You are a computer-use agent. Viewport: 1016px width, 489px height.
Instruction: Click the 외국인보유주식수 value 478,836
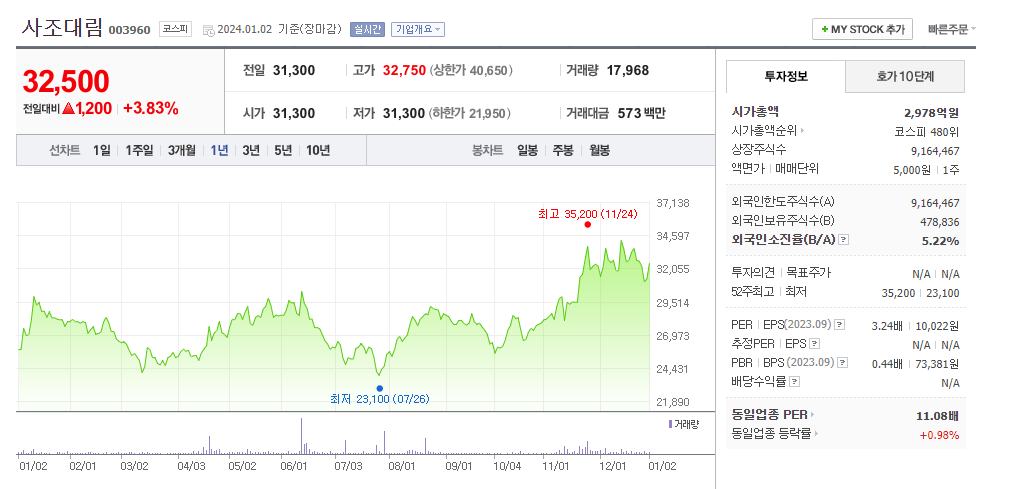point(940,222)
